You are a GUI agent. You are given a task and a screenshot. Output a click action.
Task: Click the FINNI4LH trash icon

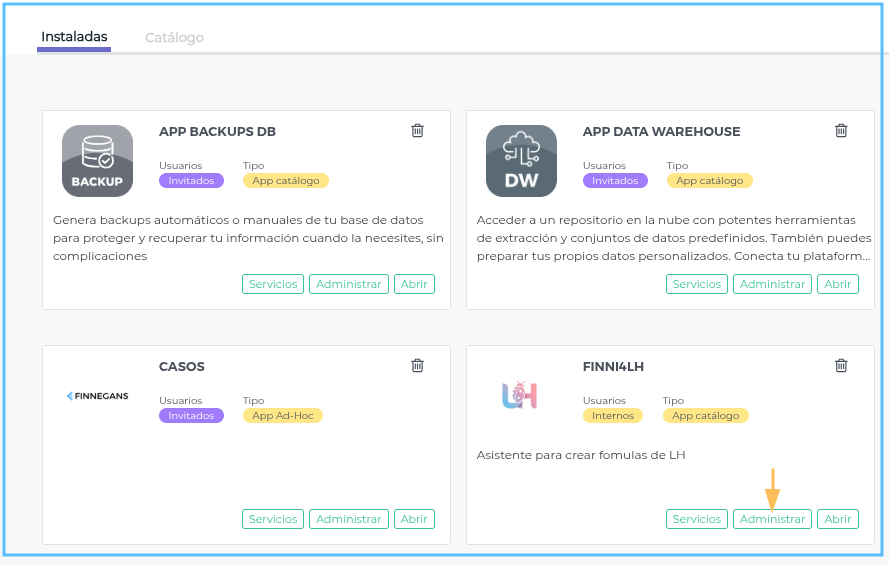[x=842, y=366]
